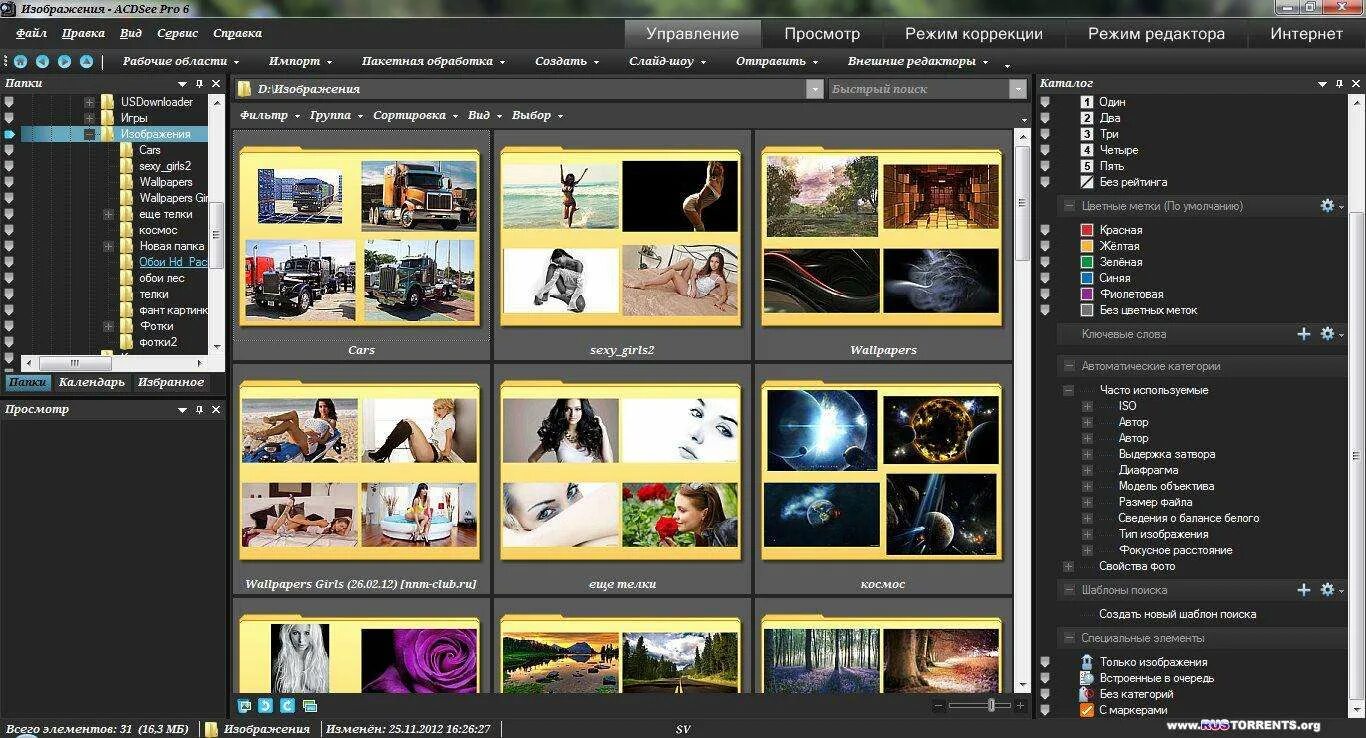The width and height of the screenshot is (1366, 738).
Task: Pin the Папки panel with pushpin icon
Action: click(200, 84)
